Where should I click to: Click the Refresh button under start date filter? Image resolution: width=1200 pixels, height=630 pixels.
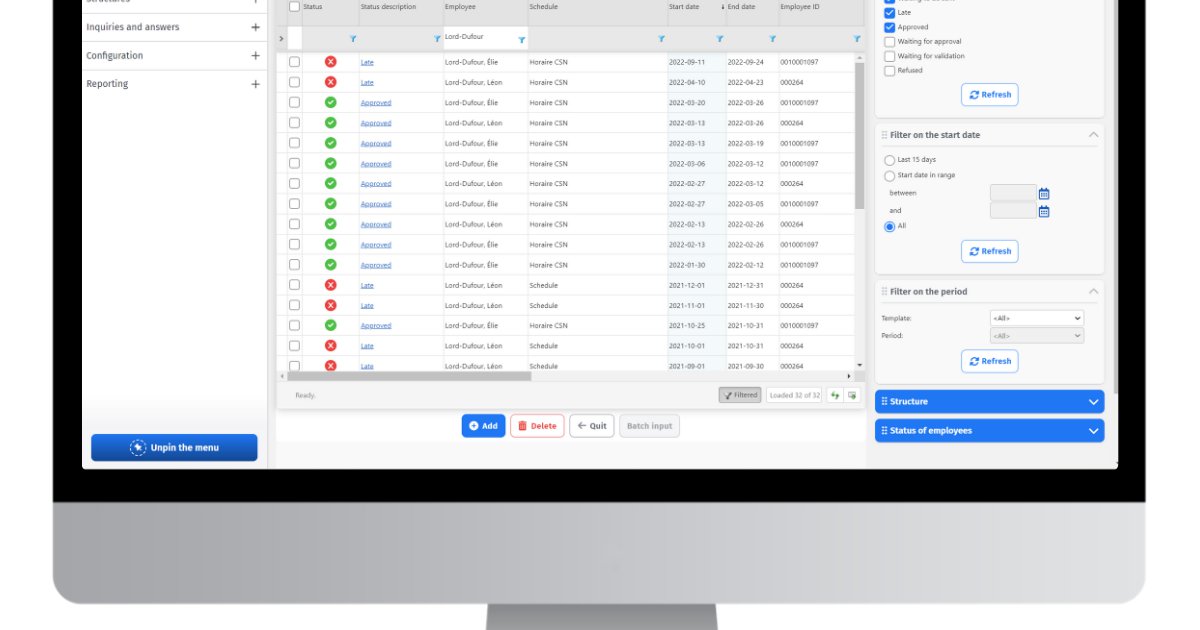[990, 251]
